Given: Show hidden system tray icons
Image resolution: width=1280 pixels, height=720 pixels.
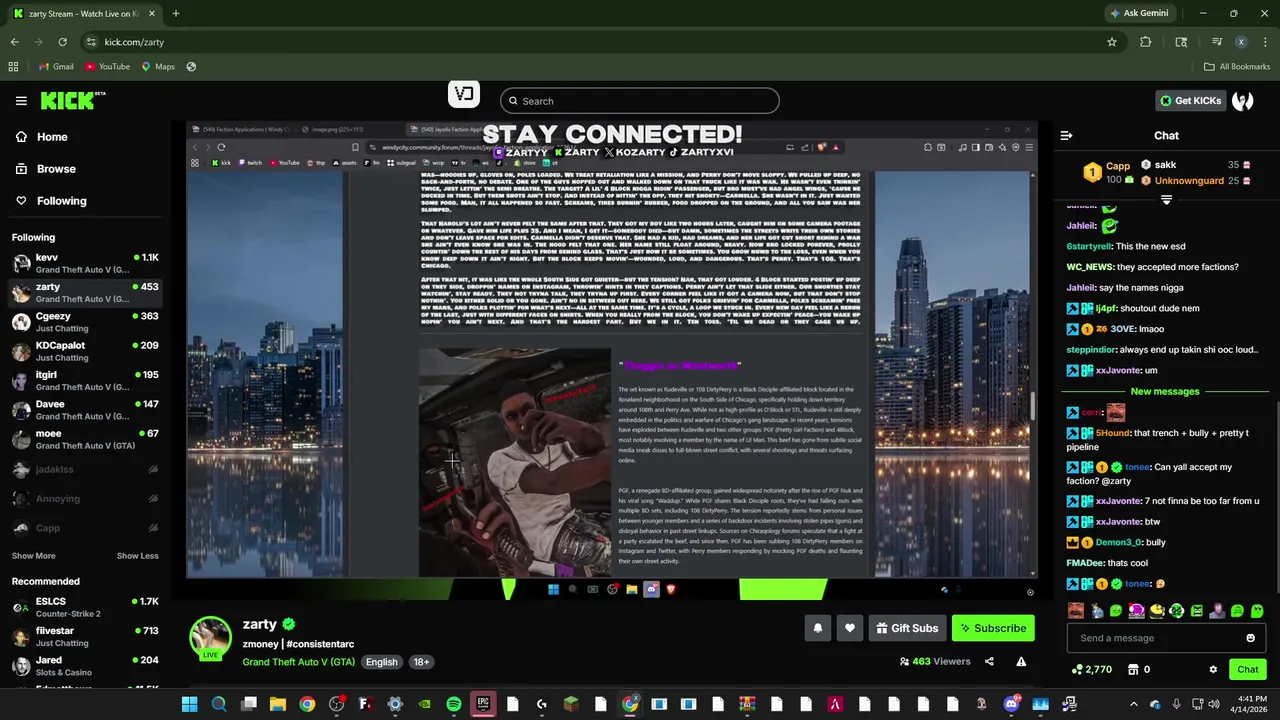Looking at the screenshot, I should point(1133,704).
